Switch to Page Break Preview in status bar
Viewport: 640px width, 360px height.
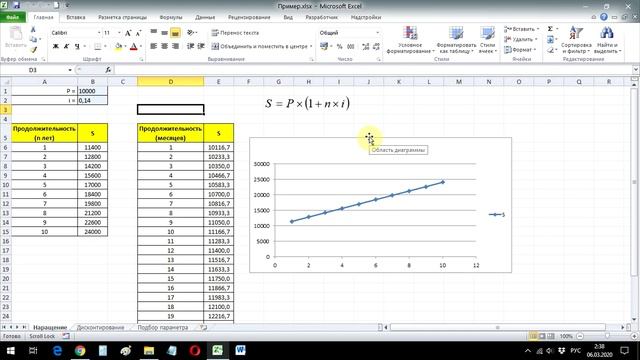click(551, 336)
